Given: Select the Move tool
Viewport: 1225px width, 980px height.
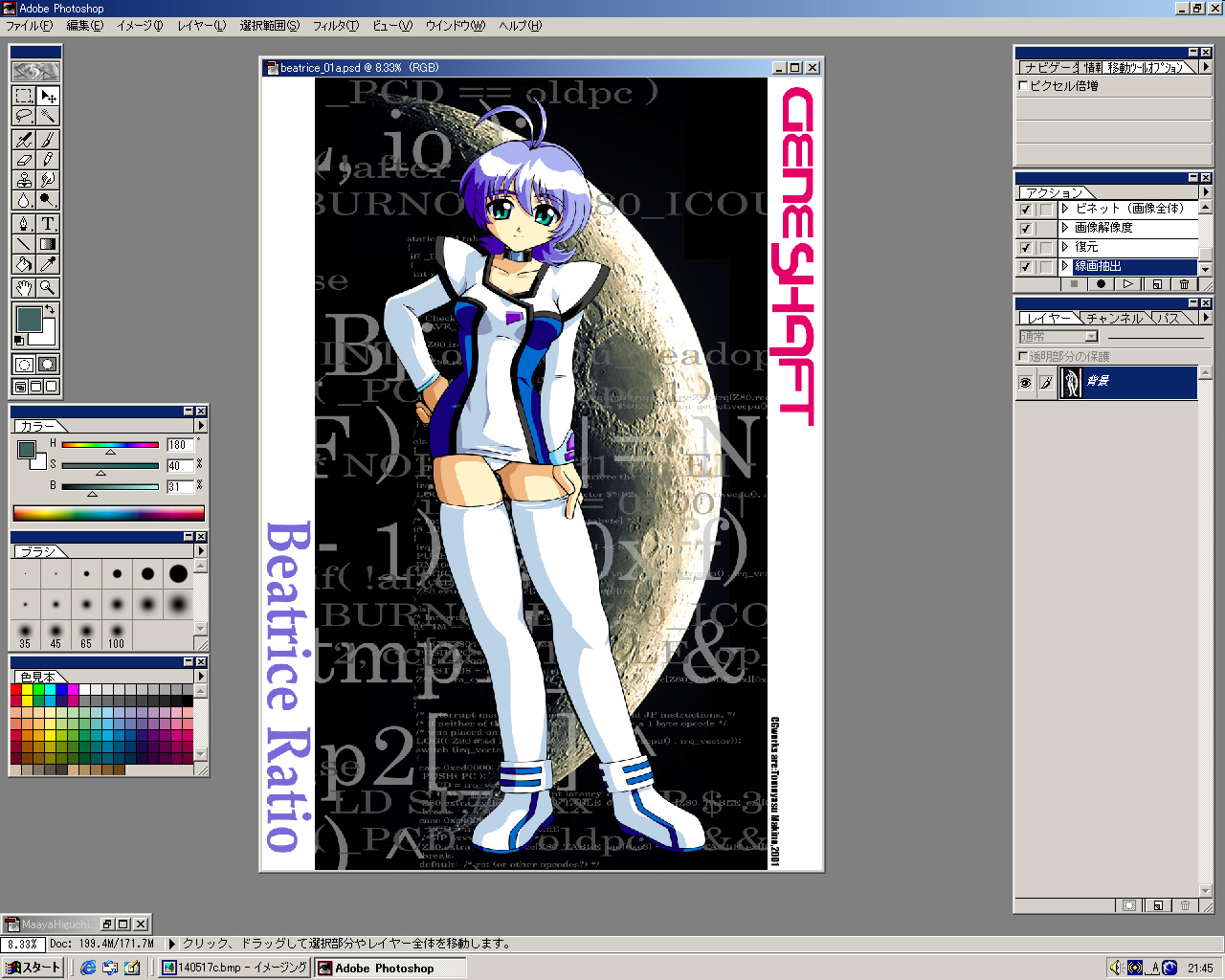Looking at the screenshot, I should [x=48, y=96].
